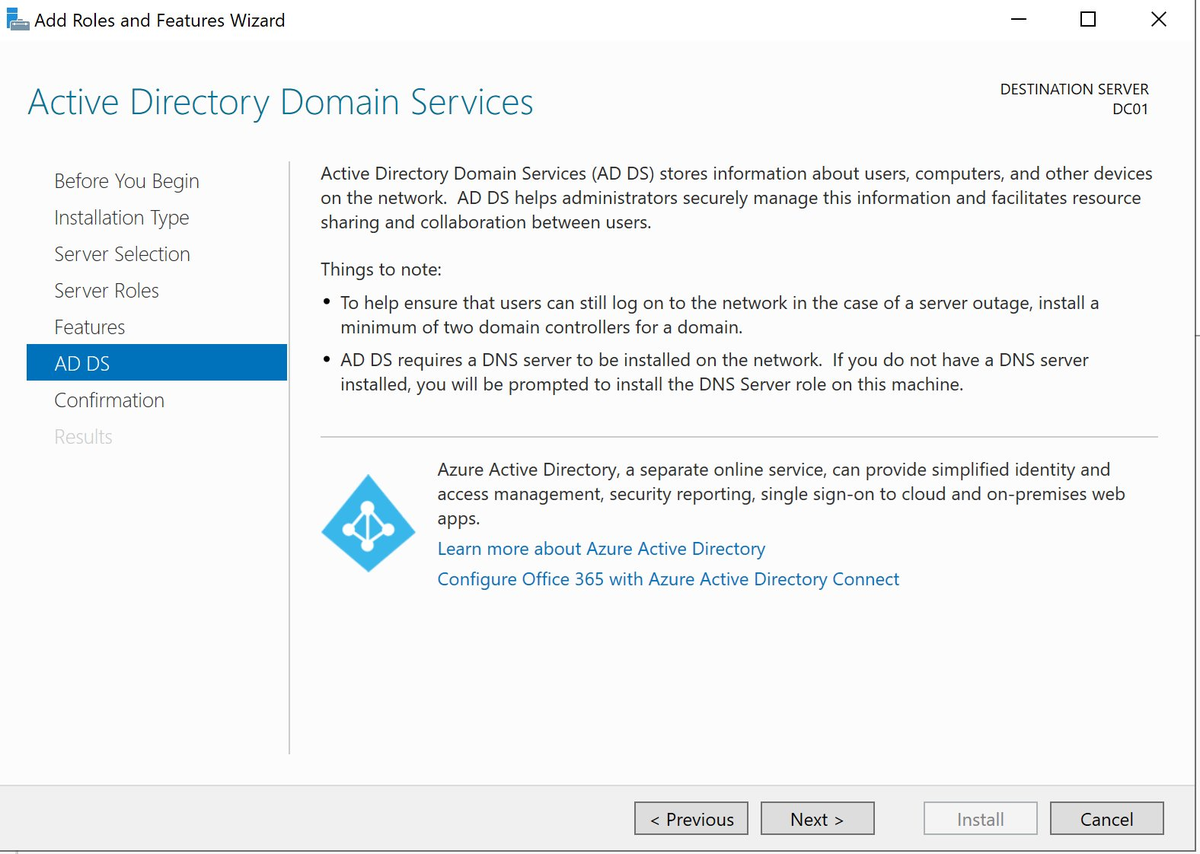Screen dimensions: 1200x854
Task: Proceed with the Next button
Action: (x=817, y=819)
